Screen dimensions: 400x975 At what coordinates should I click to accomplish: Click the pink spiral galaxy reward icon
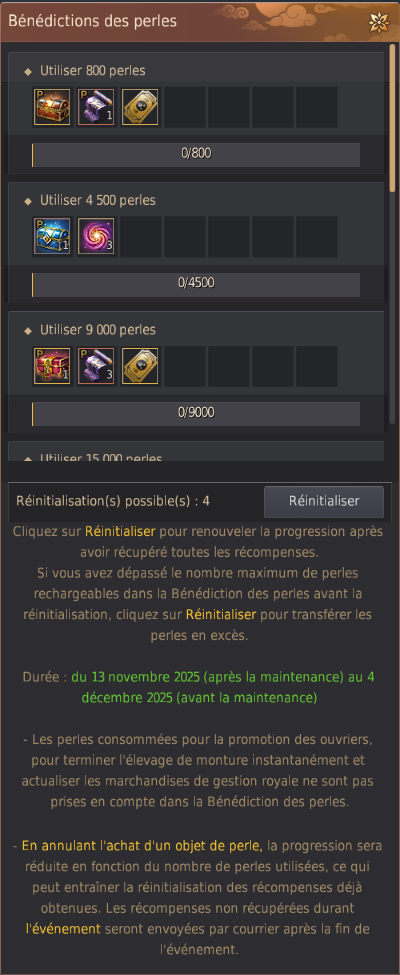point(96,236)
